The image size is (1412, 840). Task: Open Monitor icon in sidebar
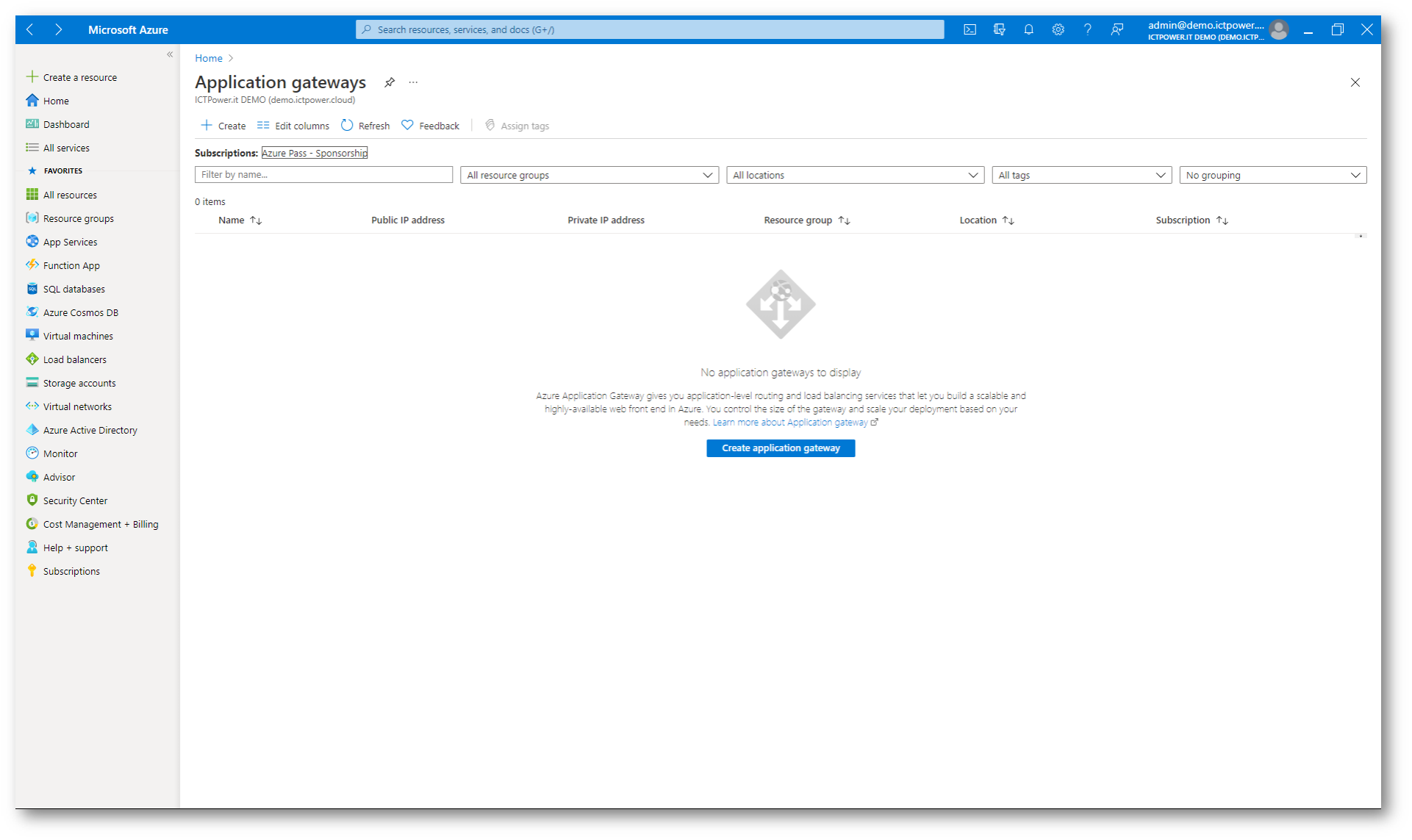(32, 453)
